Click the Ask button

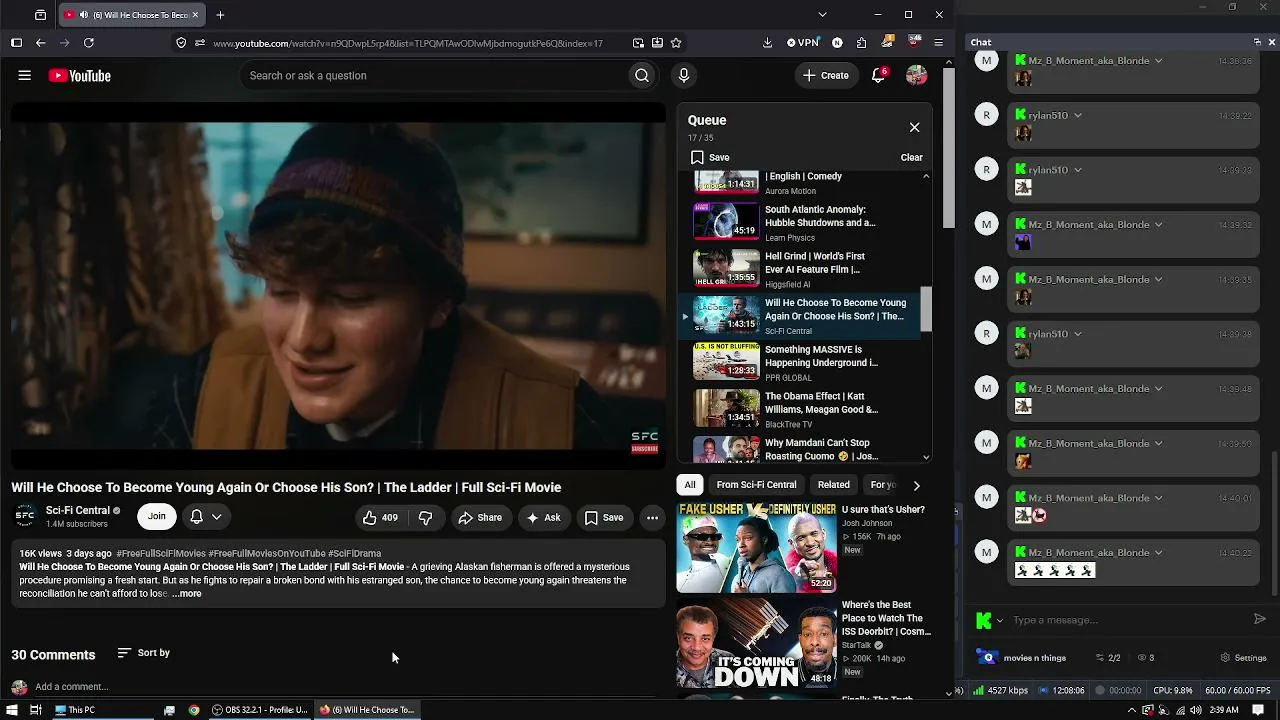[x=544, y=517]
